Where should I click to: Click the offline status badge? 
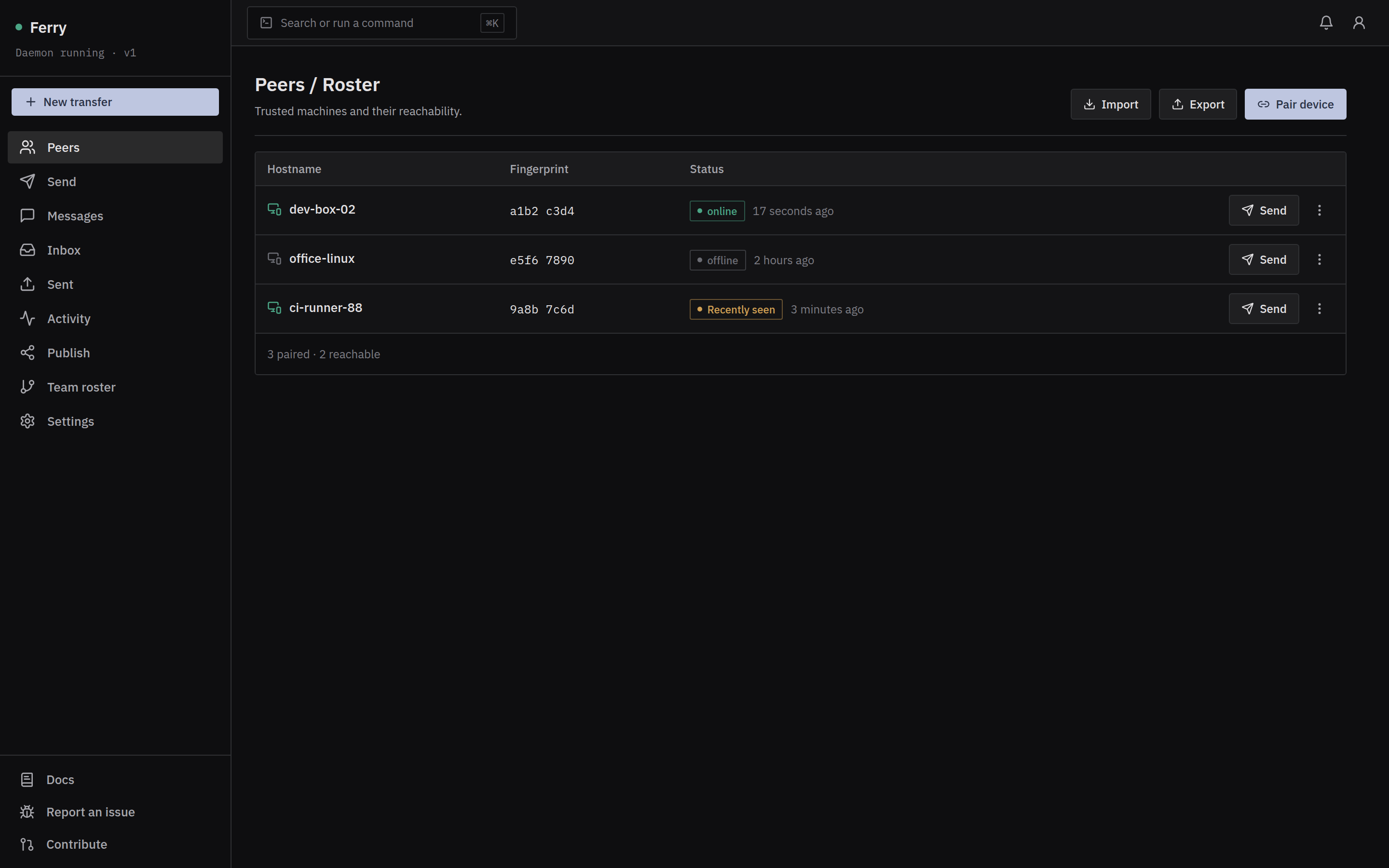coord(718,260)
